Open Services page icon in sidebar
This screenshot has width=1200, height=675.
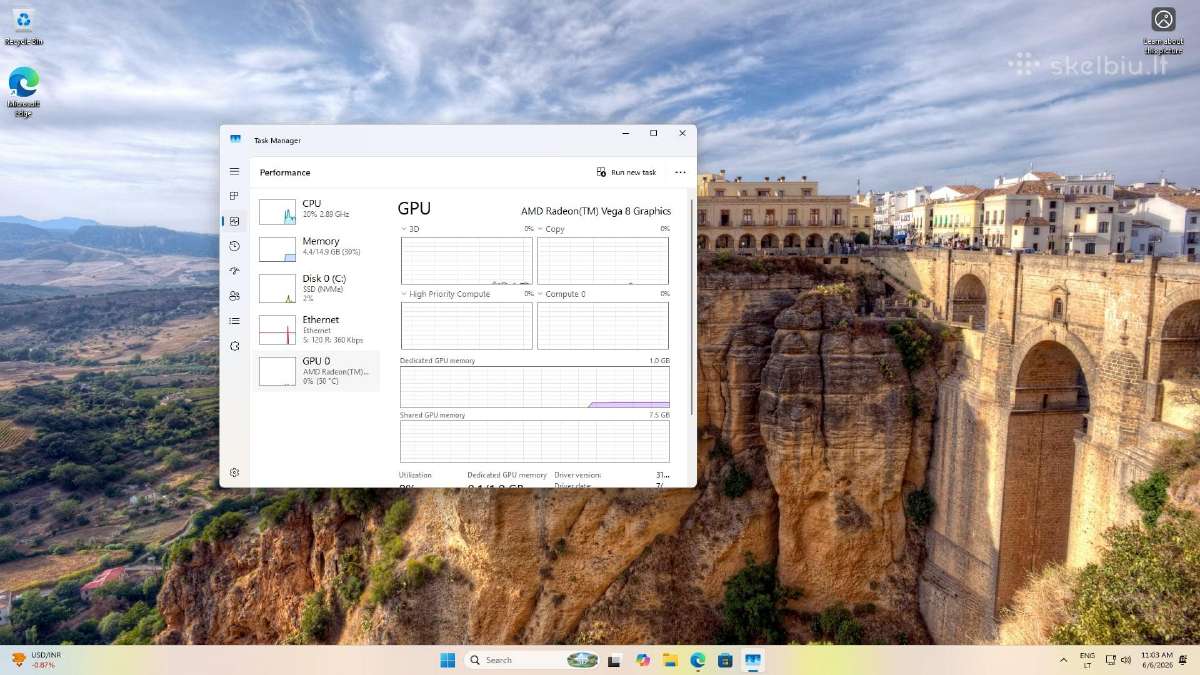[234, 346]
